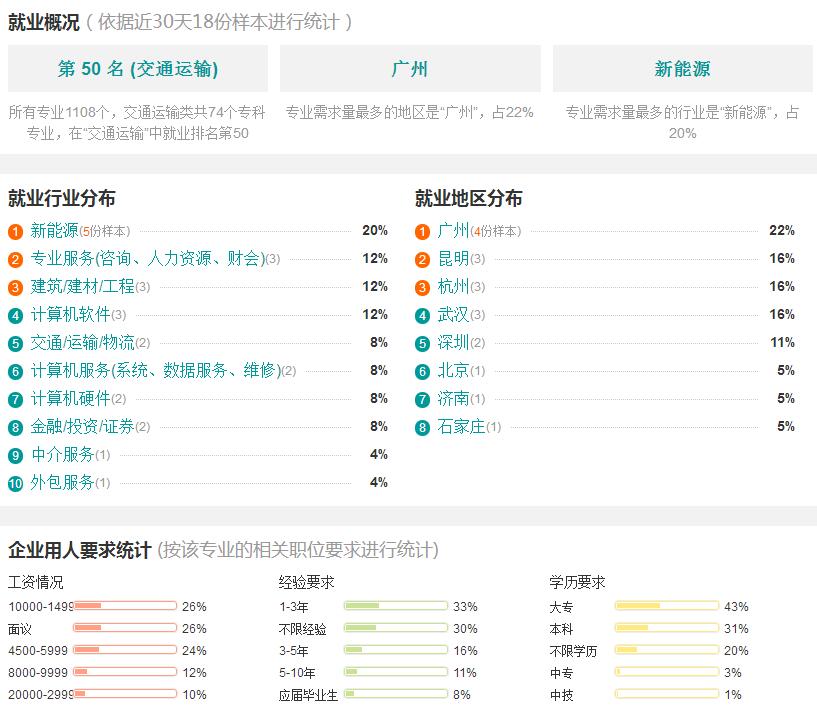Click the 大专 education requirement bar
The image size is (817, 715).
point(667,606)
